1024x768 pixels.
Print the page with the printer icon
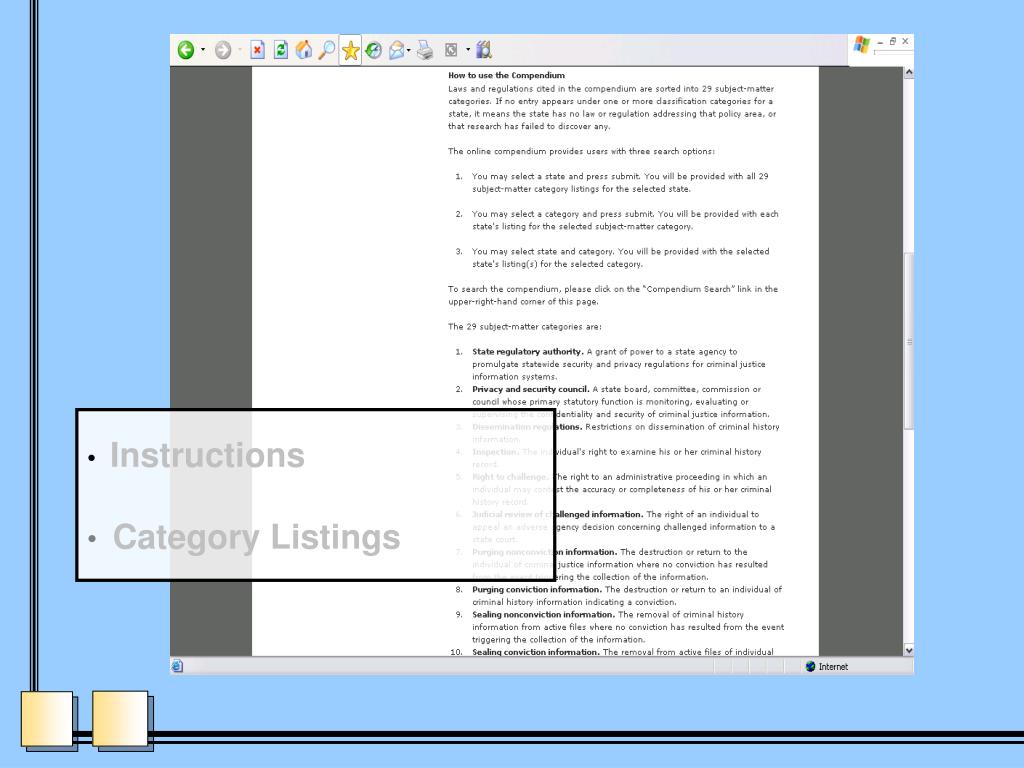point(425,50)
